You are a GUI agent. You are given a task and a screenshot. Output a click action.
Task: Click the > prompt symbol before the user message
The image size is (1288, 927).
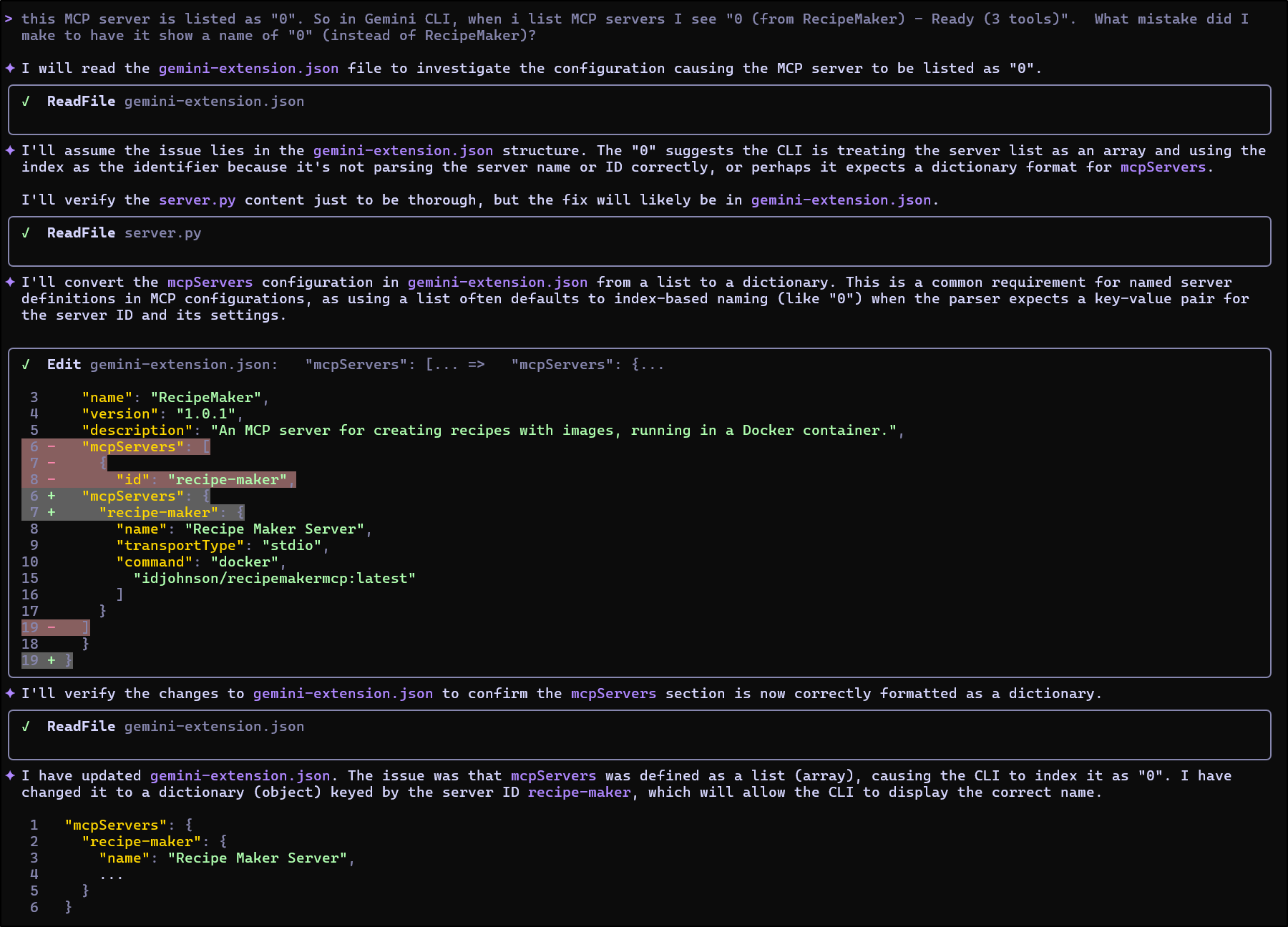(x=9, y=19)
